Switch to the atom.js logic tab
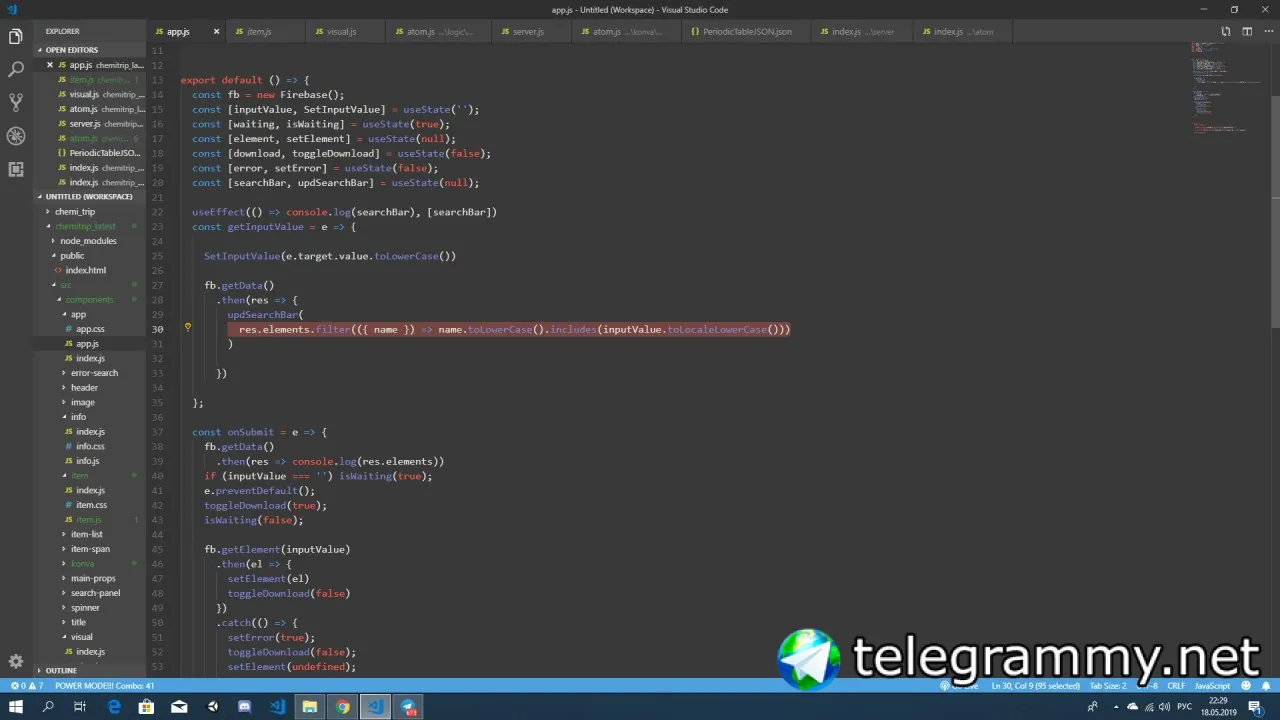1280x720 pixels. pos(439,32)
